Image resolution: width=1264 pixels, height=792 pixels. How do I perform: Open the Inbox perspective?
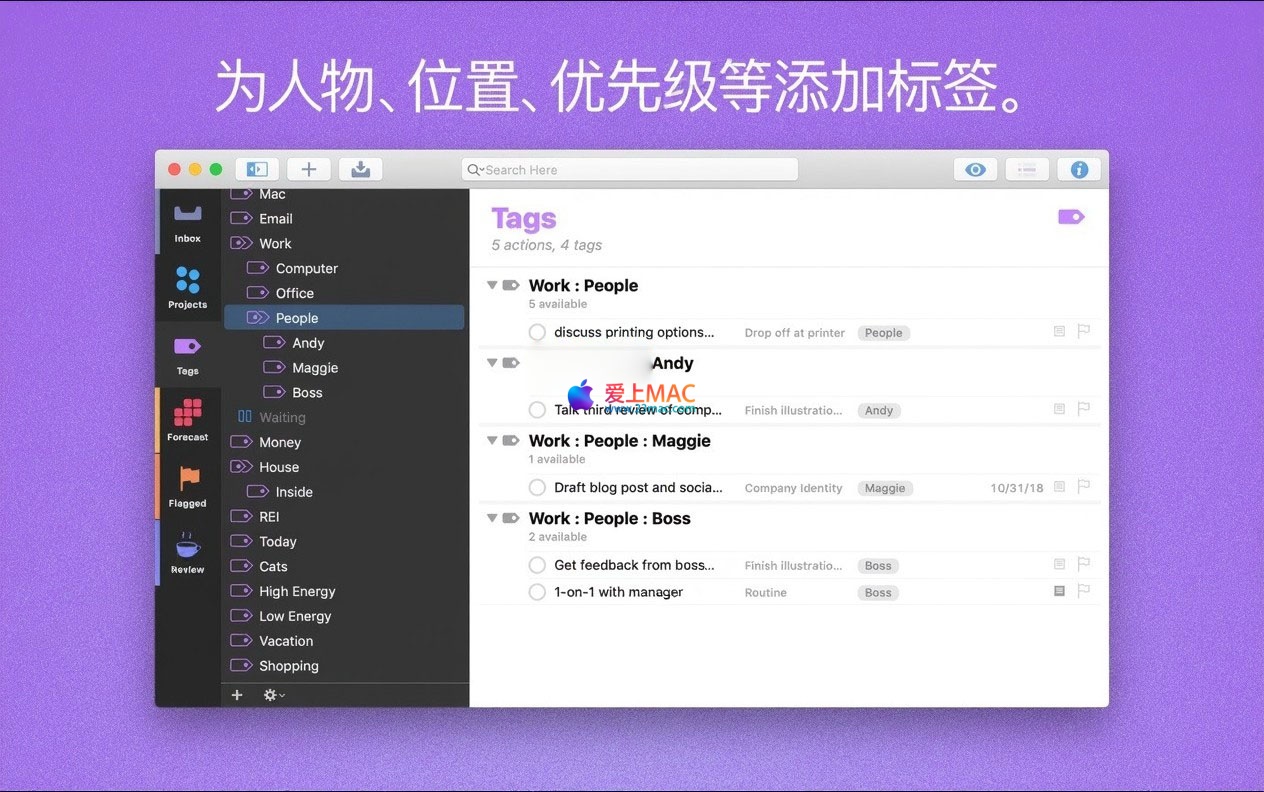187,222
